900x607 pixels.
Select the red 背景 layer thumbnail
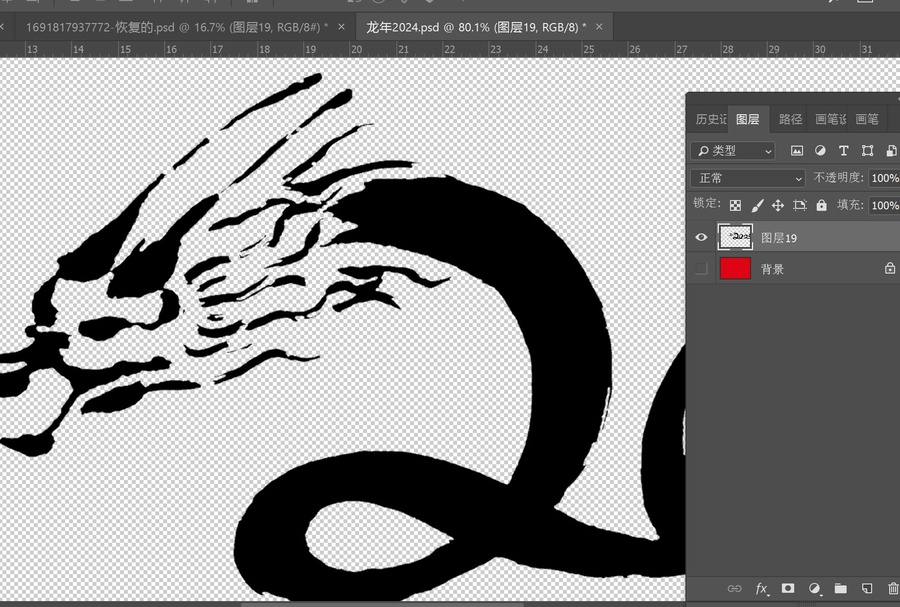click(735, 268)
